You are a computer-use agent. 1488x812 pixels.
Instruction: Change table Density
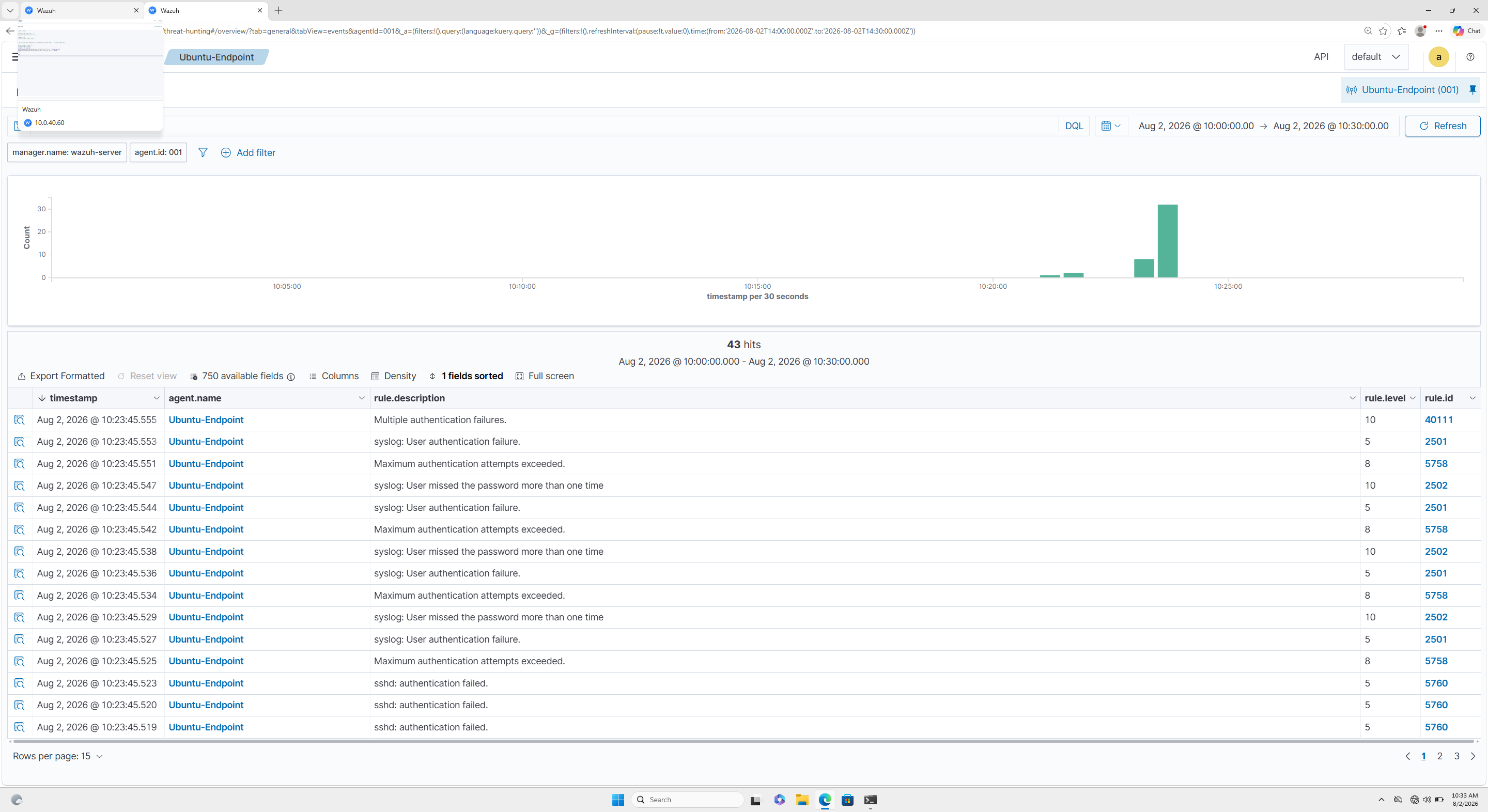(393, 376)
